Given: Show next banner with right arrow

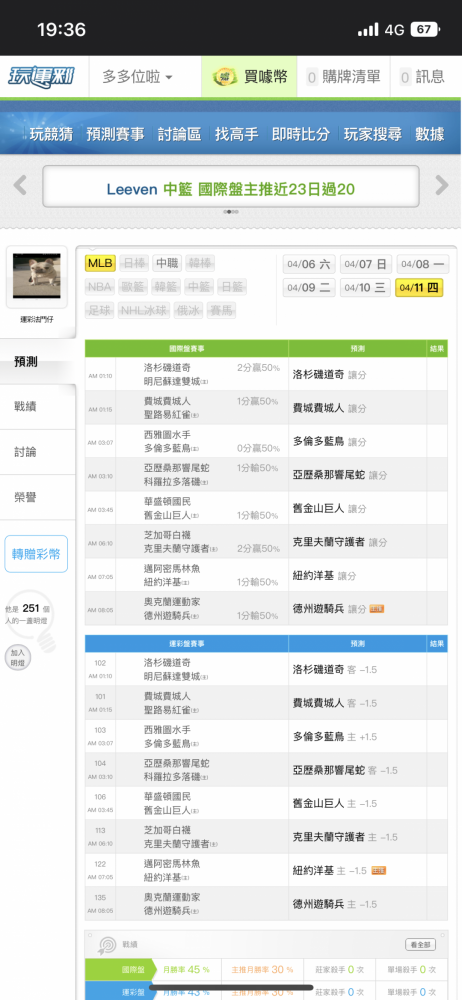Looking at the screenshot, I should pos(442,186).
